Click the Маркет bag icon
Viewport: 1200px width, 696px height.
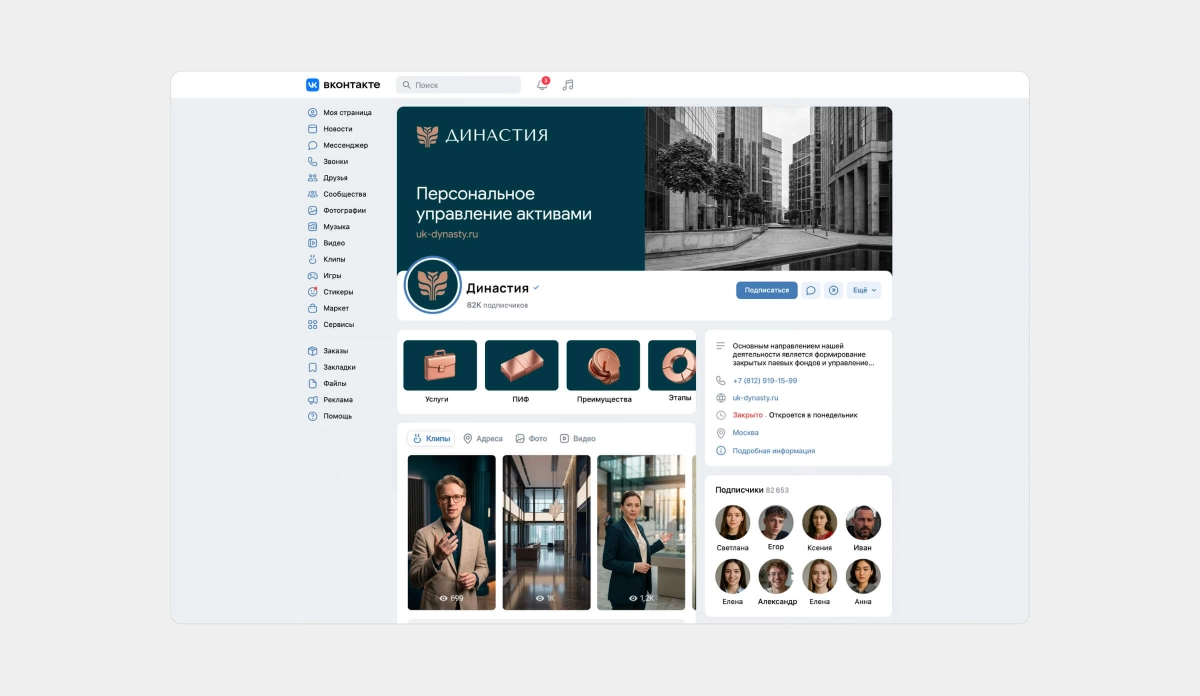pyautogui.click(x=312, y=308)
